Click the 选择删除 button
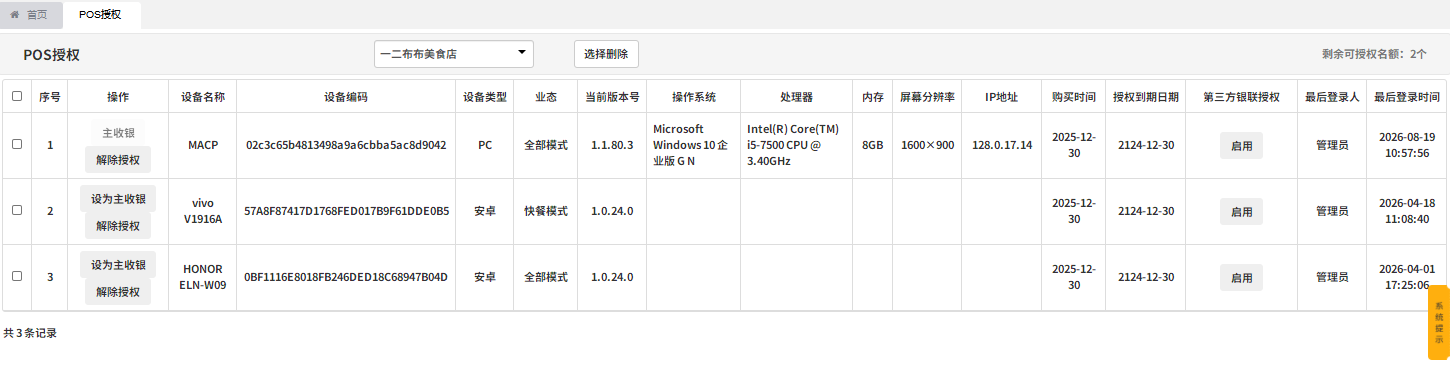 point(606,54)
